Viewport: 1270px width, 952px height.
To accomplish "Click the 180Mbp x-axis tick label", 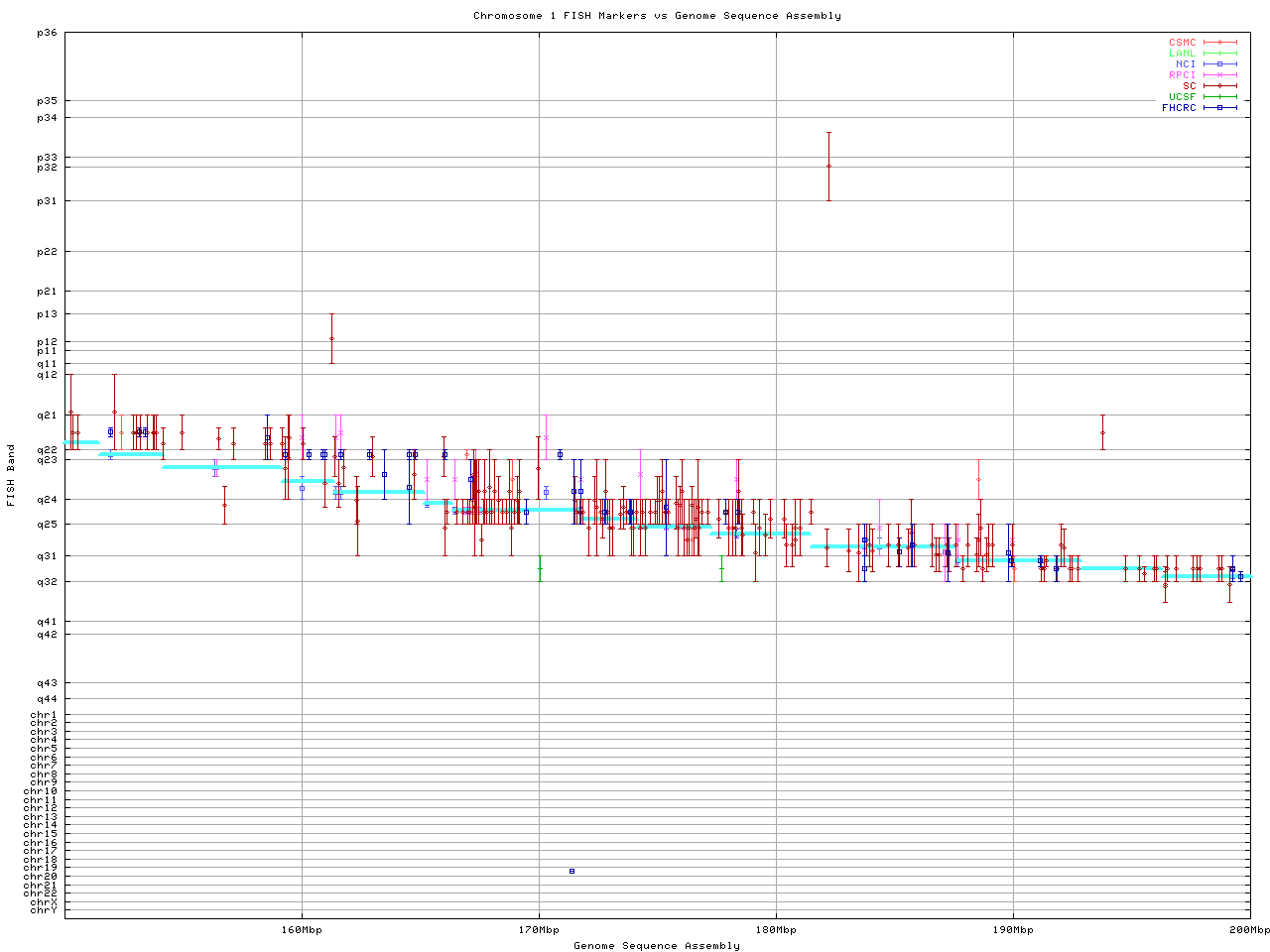I will [x=776, y=930].
